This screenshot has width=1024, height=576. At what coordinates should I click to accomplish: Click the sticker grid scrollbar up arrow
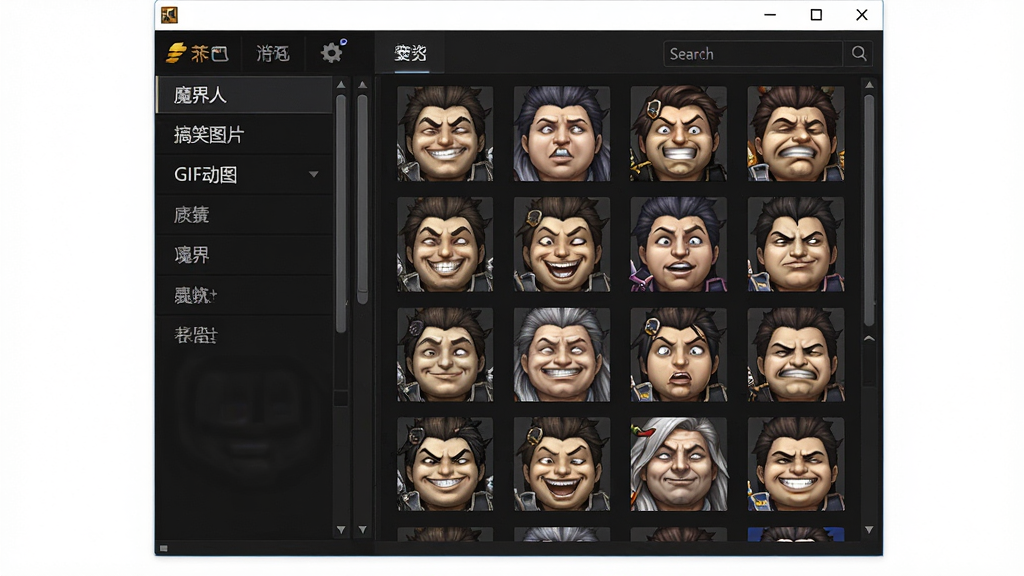click(869, 85)
